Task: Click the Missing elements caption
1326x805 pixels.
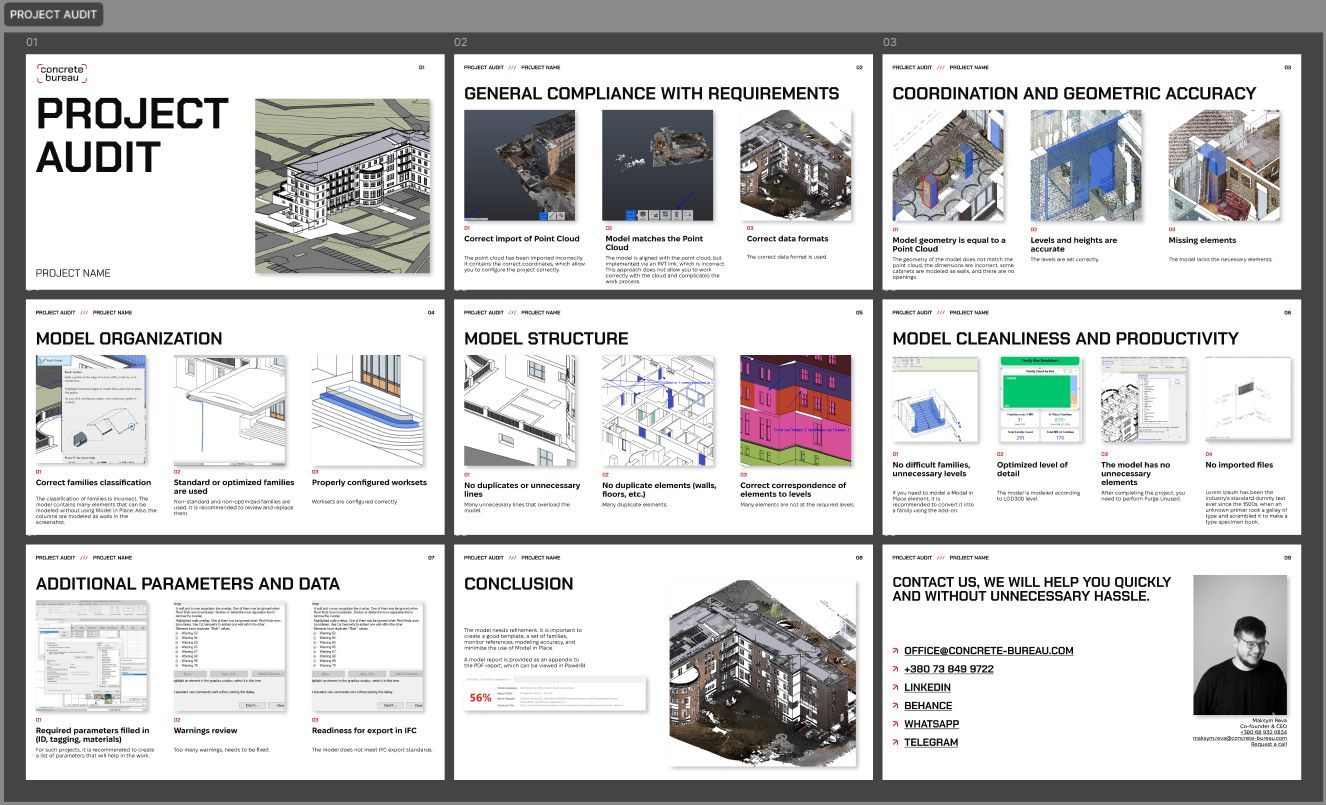Action: (1202, 240)
